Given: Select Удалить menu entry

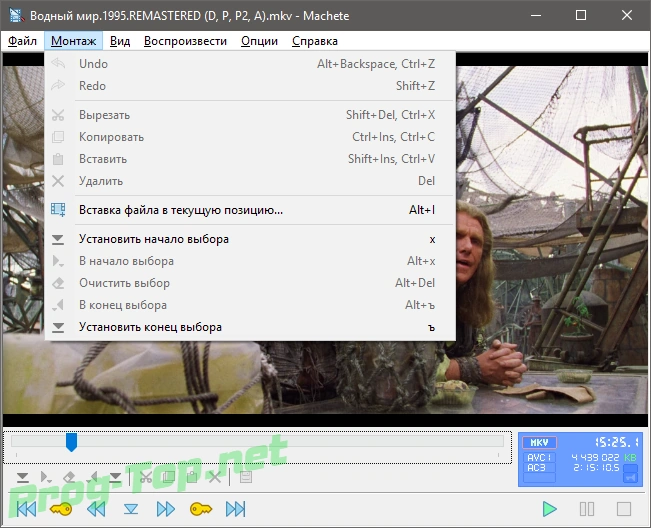Looking at the screenshot, I should pos(250,181).
